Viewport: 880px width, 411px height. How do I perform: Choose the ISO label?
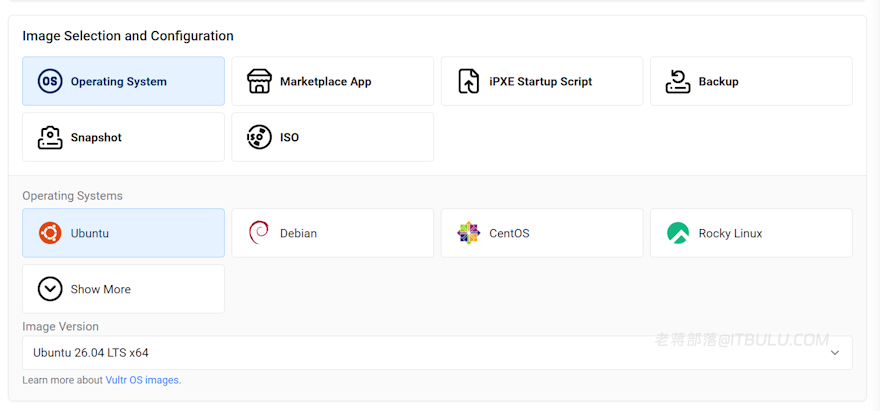point(290,138)
